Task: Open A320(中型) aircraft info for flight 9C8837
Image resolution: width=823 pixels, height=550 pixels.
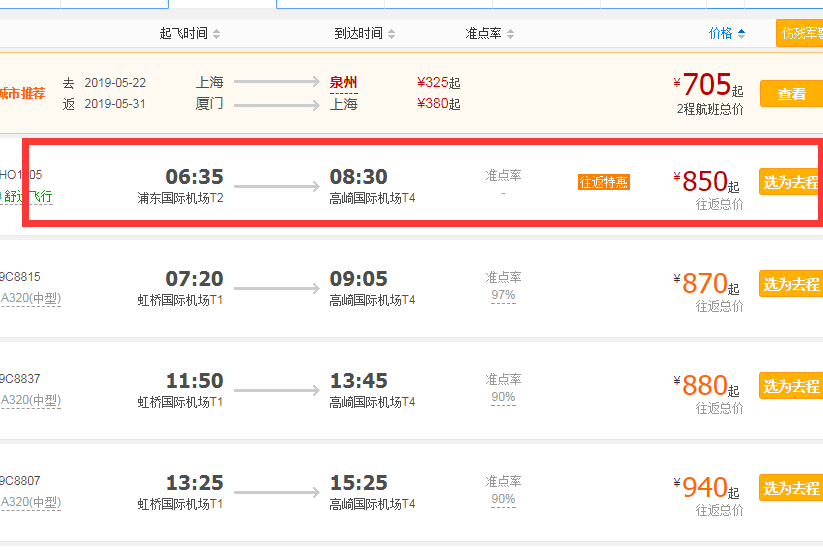Action: (x=31, y=400)
